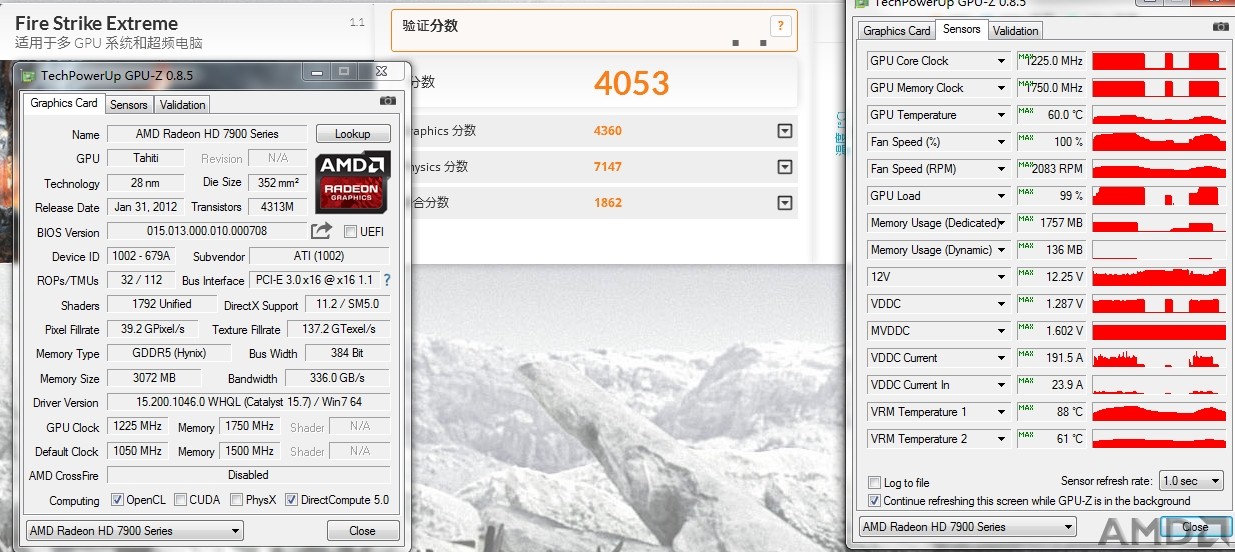This screenshot has width=1235, height=552.
Task: Open GPU selector dropdown in Graphics Card window
Action: pos(135,531)
